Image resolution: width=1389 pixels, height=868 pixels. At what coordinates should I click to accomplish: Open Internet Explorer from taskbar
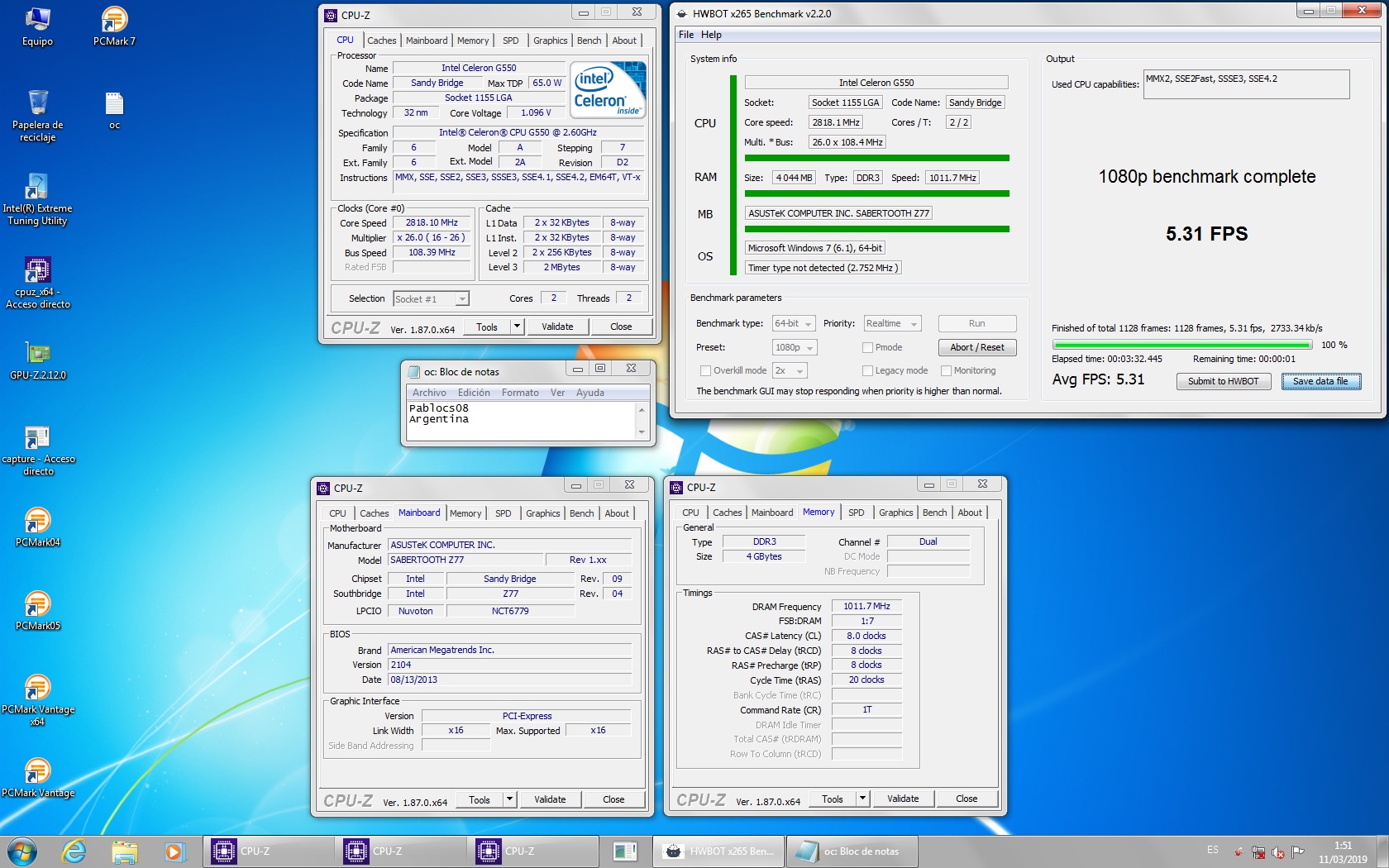tap(74, 851)
